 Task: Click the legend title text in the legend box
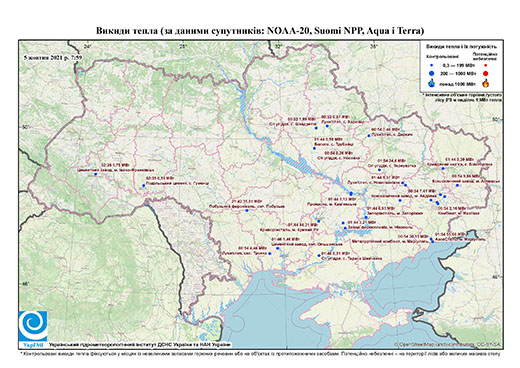463,47
